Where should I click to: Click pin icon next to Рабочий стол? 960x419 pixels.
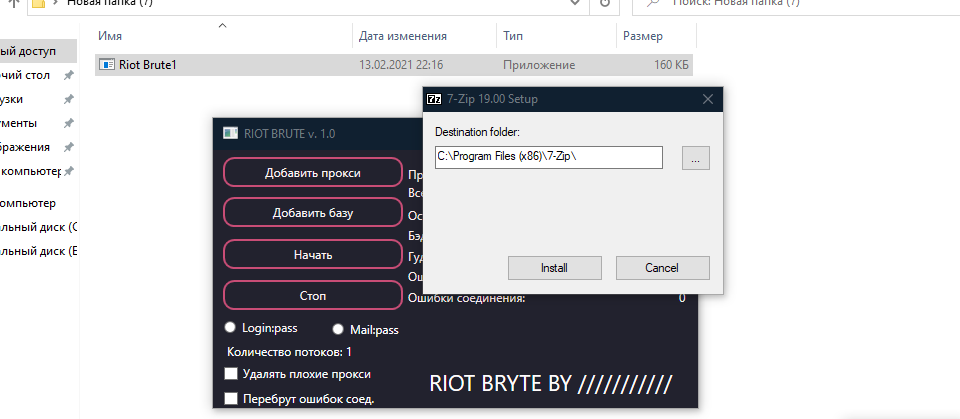(69, 75)
